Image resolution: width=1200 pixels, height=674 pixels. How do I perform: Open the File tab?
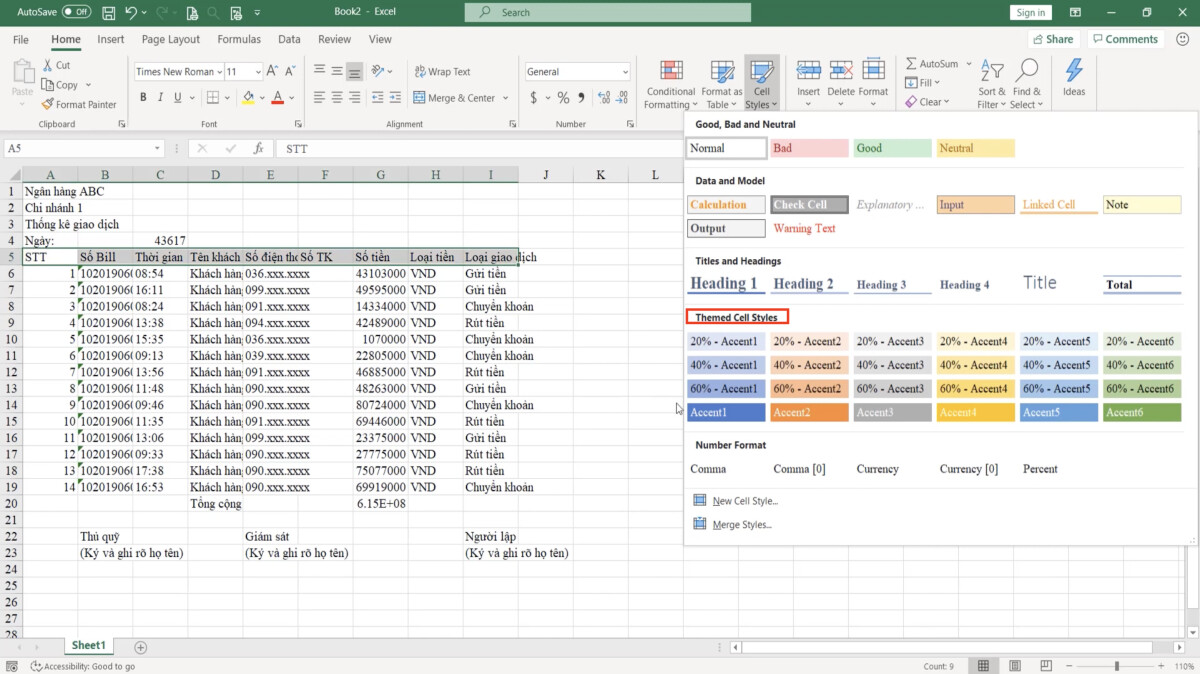click(x=21, y=39)
